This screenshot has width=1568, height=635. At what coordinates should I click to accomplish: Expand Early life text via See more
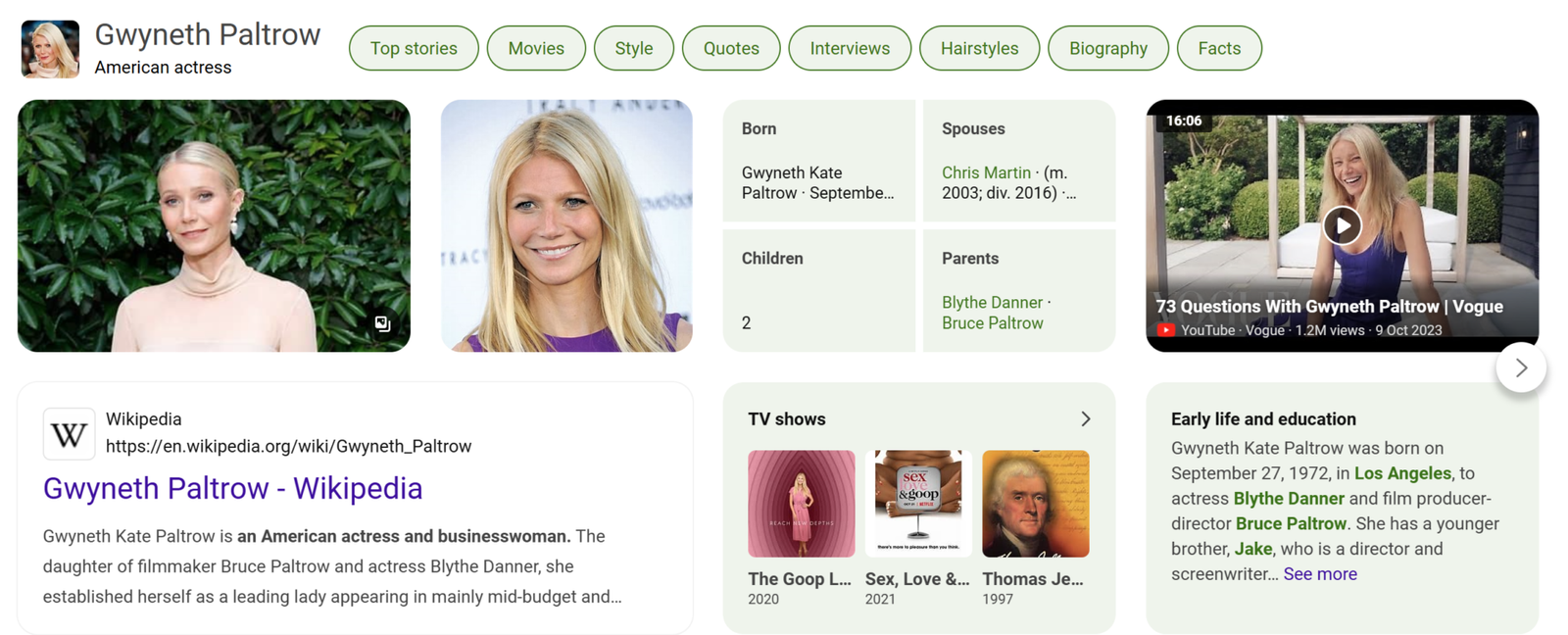(x=1320, y=574)
